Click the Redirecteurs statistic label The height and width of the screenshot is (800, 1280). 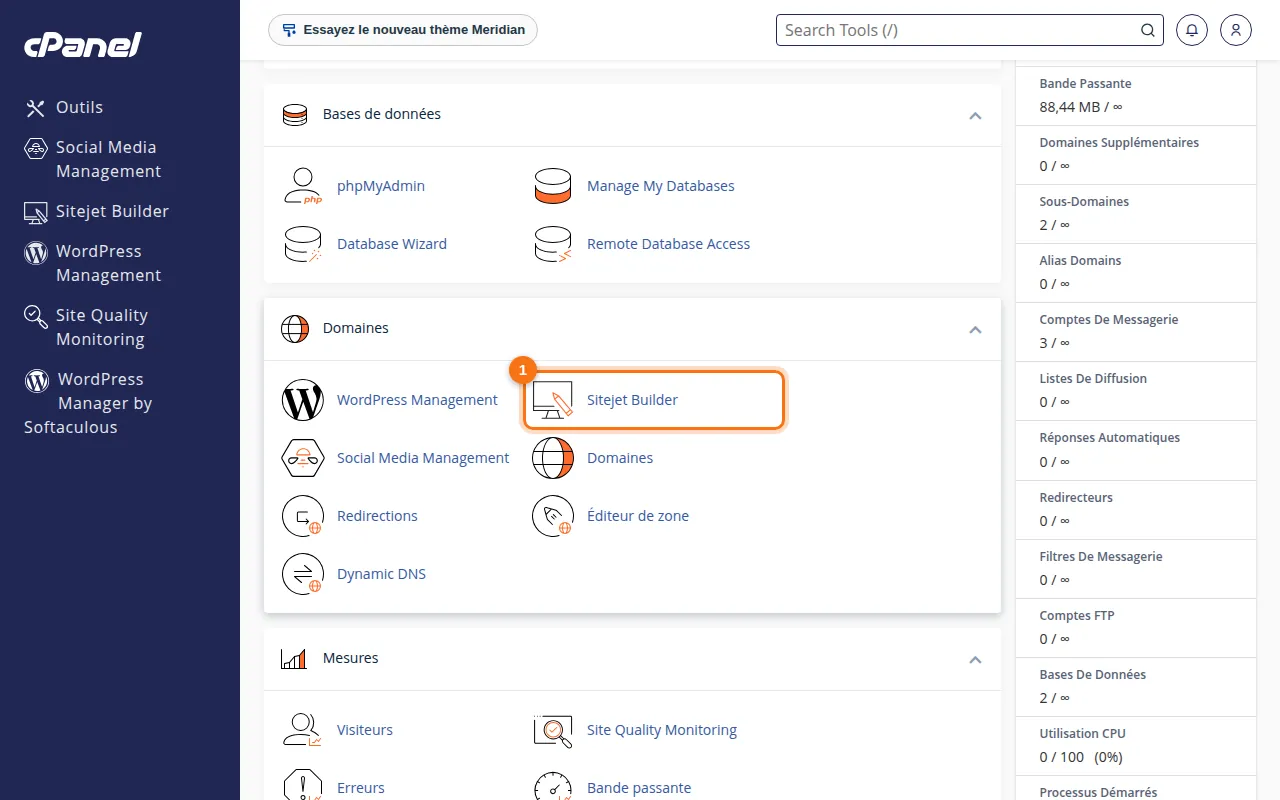coord(1076,498)
